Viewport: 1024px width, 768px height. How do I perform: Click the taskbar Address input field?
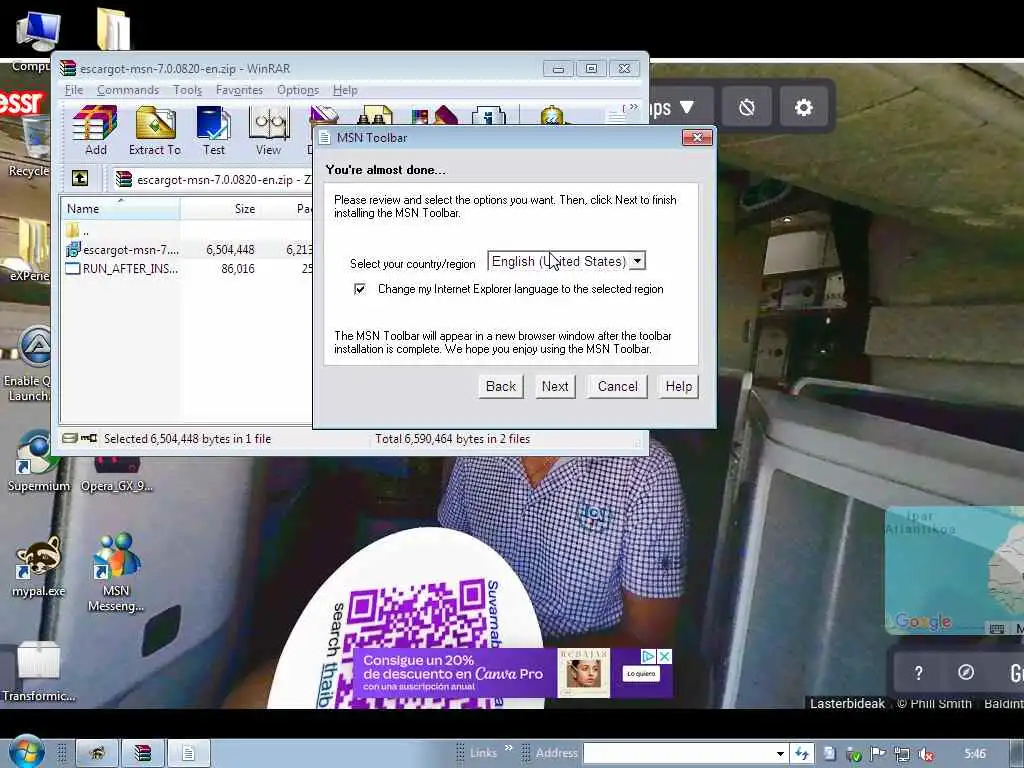[x=679, y=754]
